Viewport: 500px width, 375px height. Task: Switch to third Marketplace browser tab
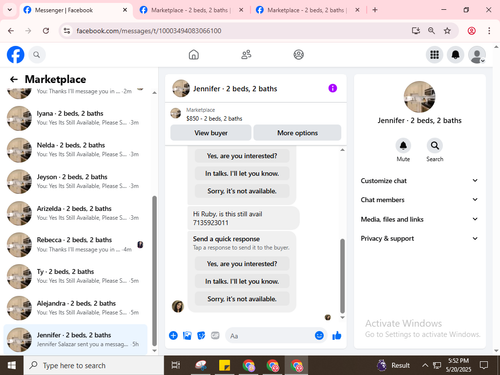(308, 10)
